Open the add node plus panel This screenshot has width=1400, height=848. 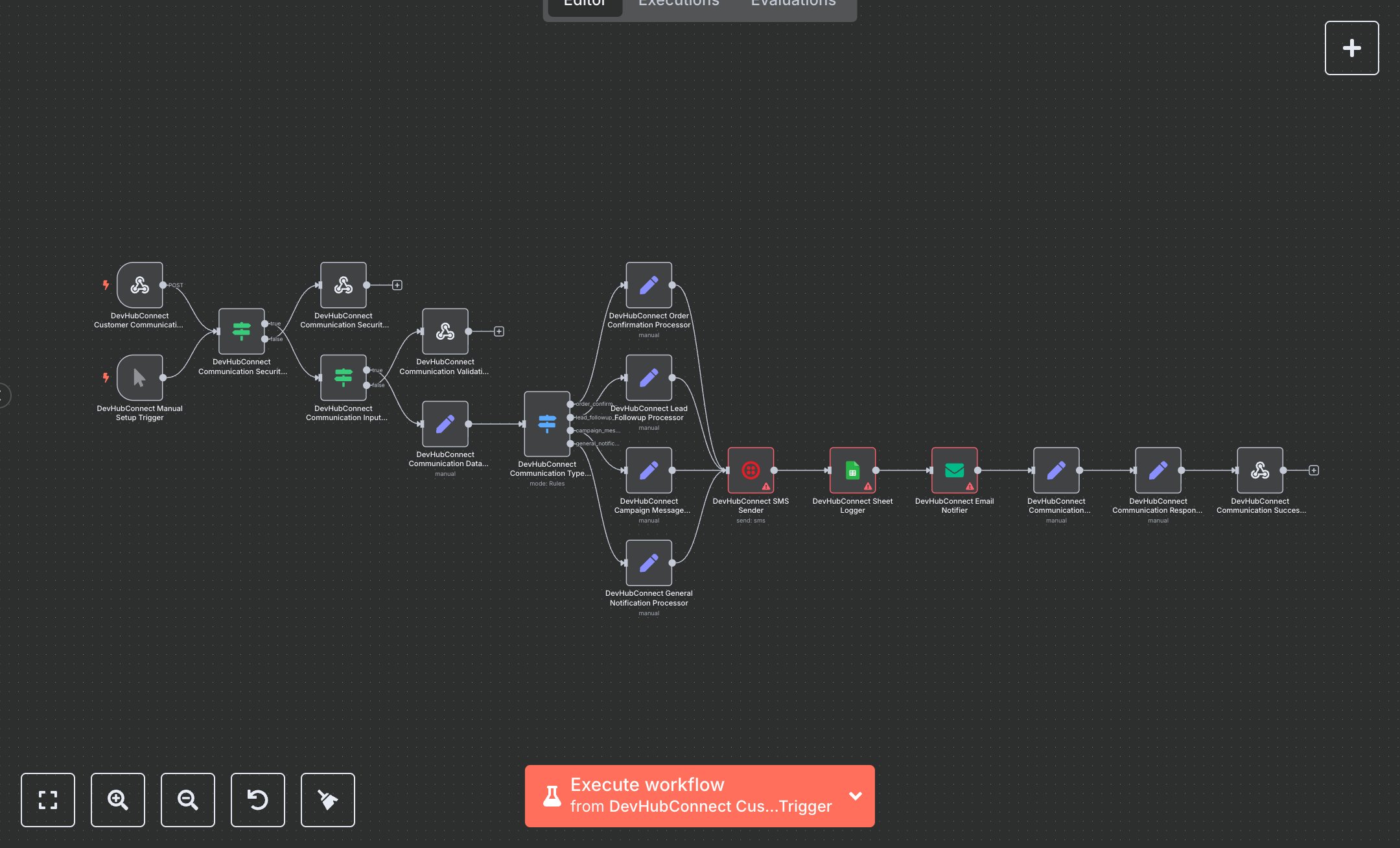[x=1351, y=48]
